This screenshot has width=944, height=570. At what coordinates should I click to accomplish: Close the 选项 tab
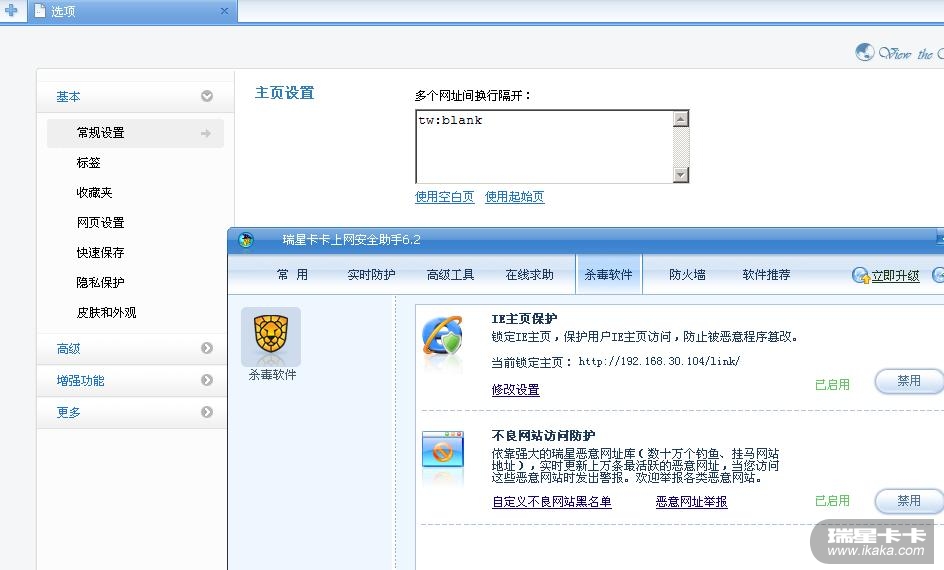[225, 11]
